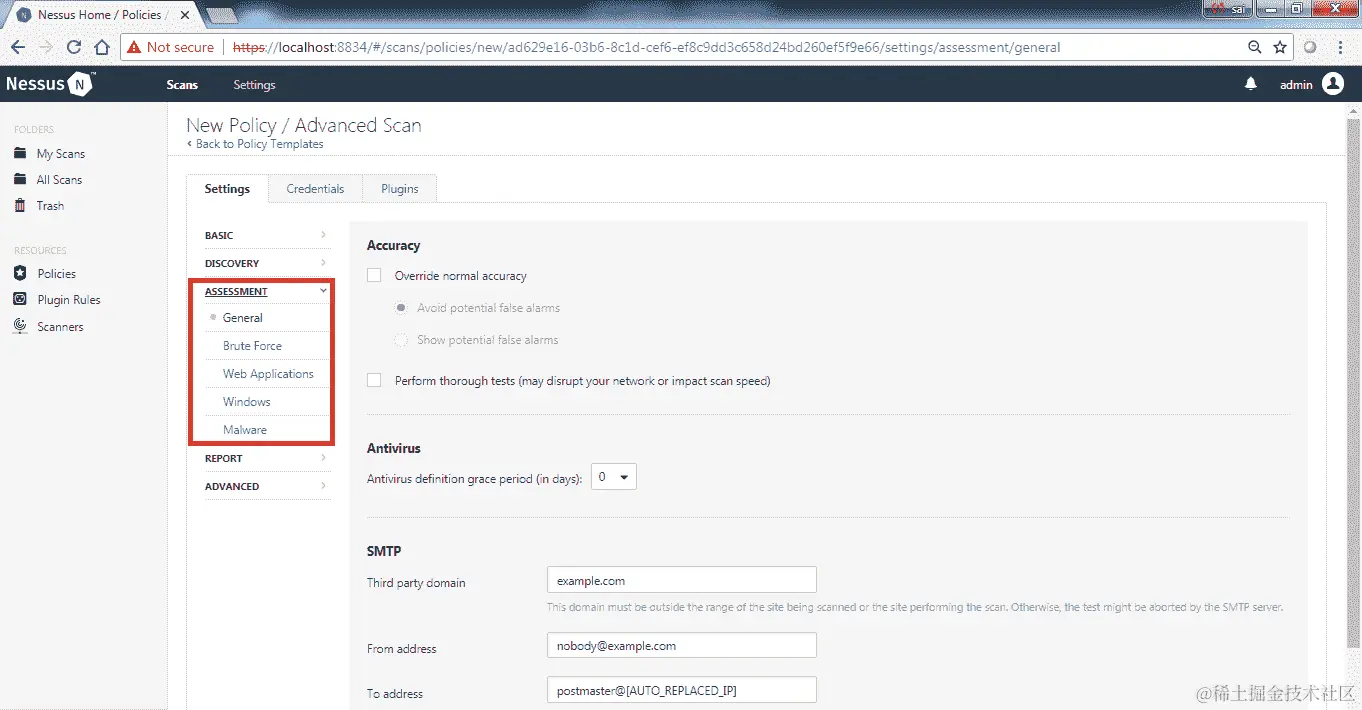Click the Third party domain field
1362x710 pixels.
[x=682, y=580]
